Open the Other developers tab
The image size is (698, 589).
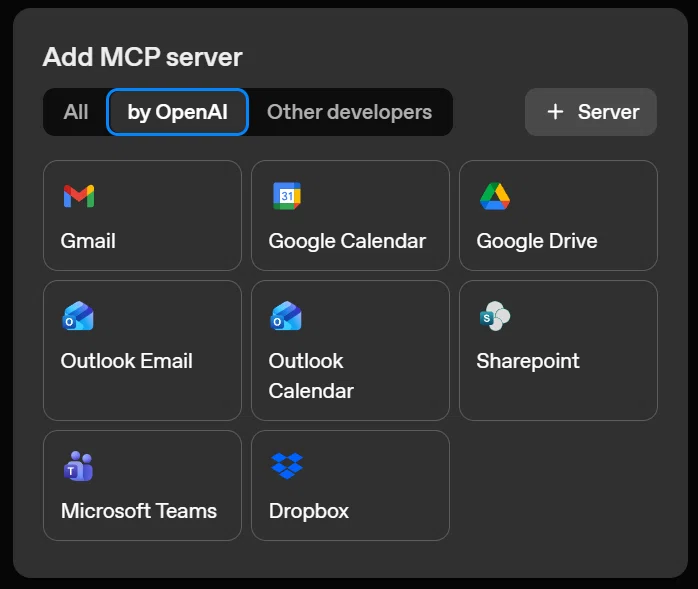[349, 112]
